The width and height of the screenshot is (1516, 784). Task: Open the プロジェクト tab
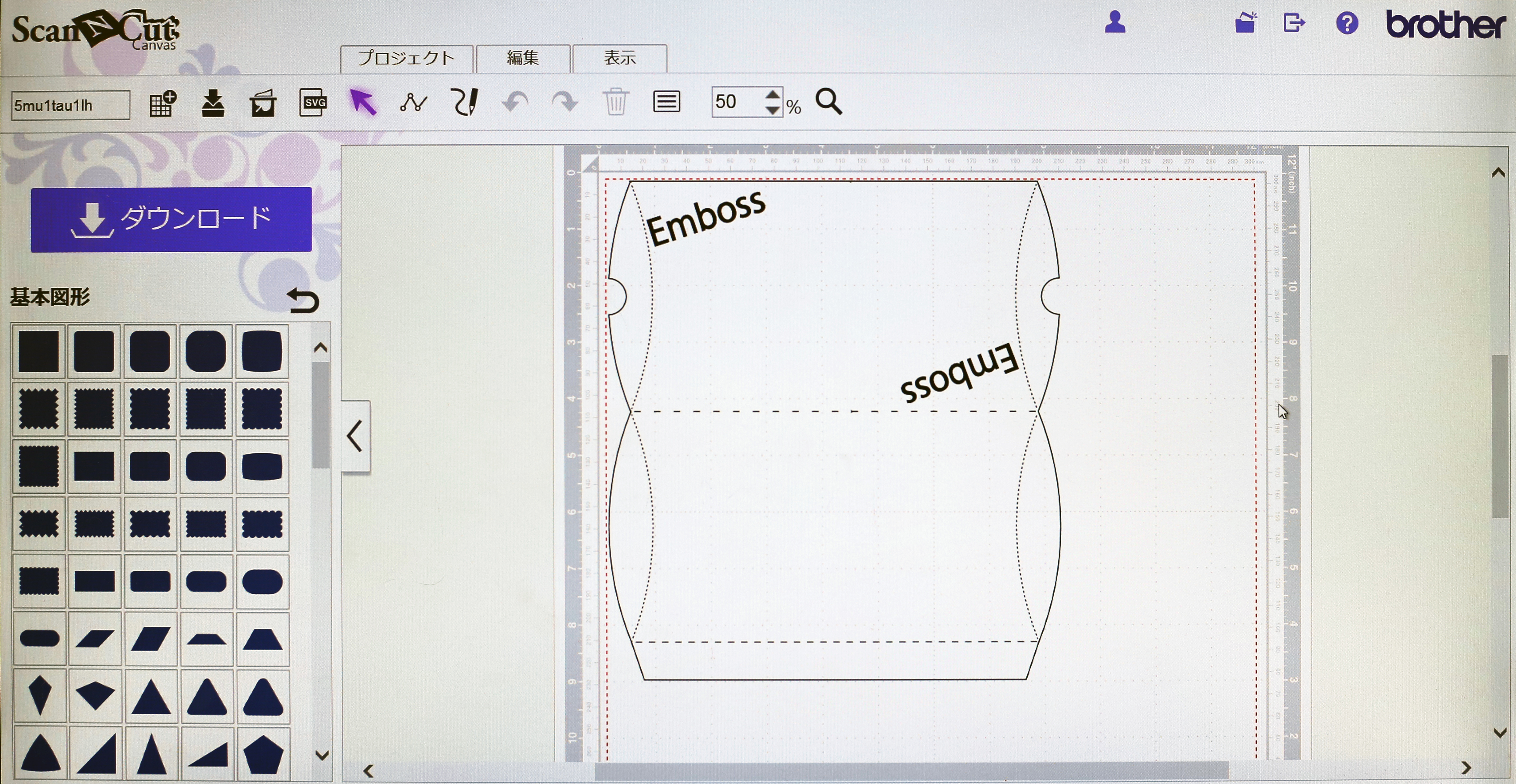407,58
